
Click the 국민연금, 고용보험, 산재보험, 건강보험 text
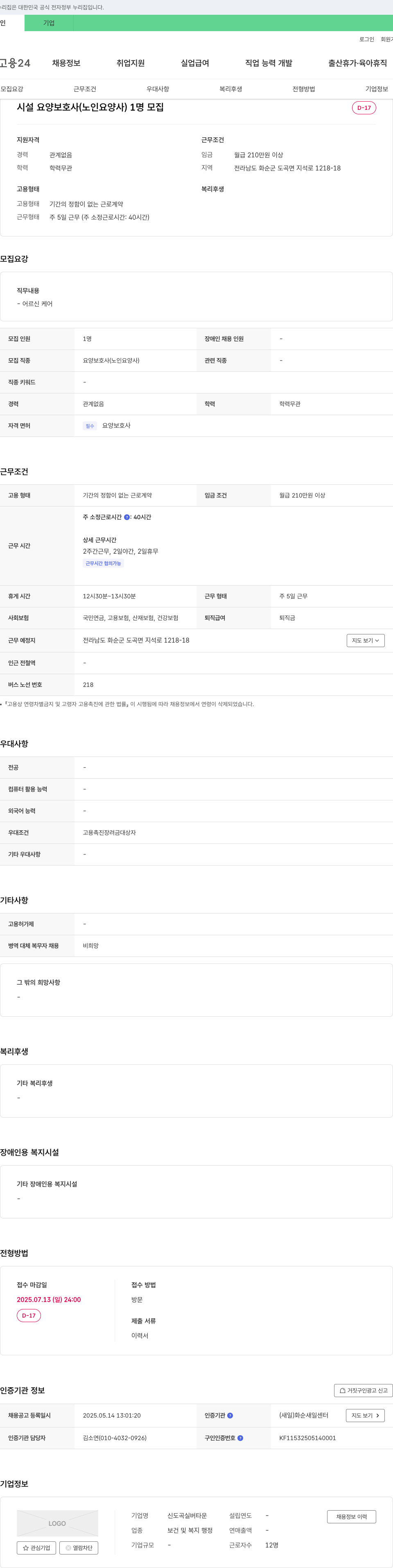coord(130,618)
